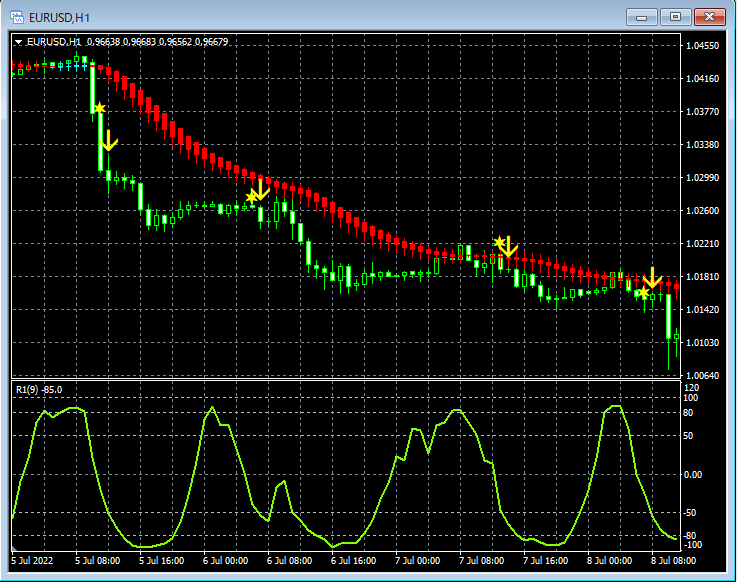Viewport: 738px width, 582px height.
Task: Click price level 1.01810 on scale
Action: [703, 276]
